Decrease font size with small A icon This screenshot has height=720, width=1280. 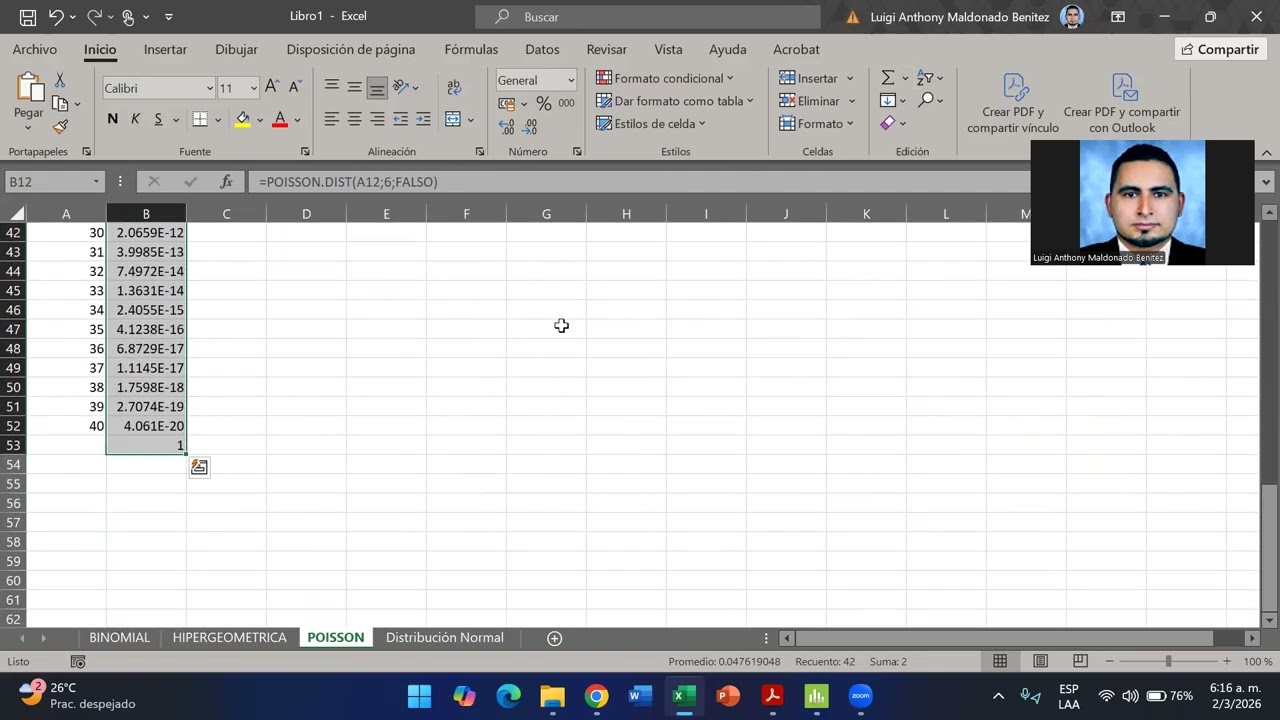[x=294, y=88]
